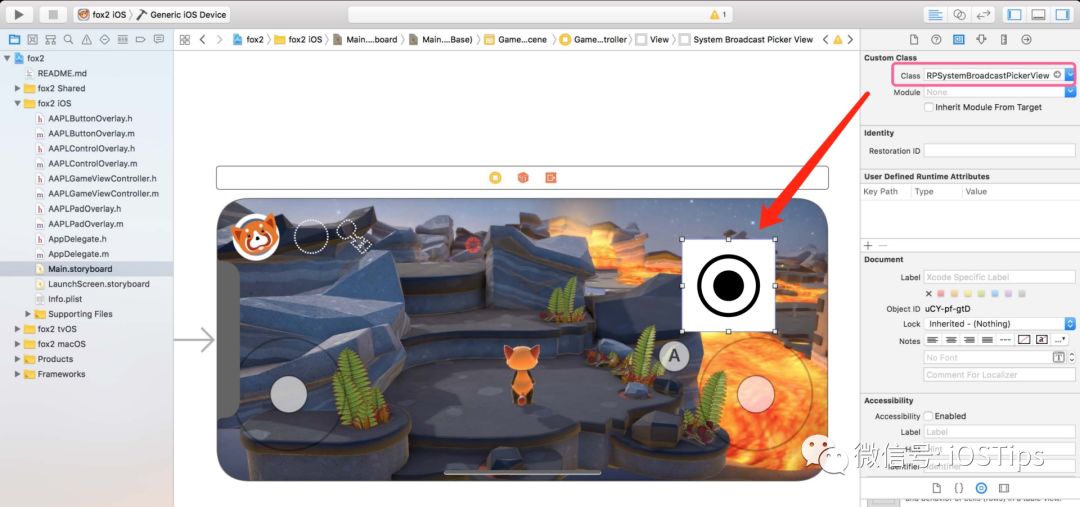The image size is (1080, 507).
Task: Open the Class dropdown arrow
Action: [x=1070, y=75]
